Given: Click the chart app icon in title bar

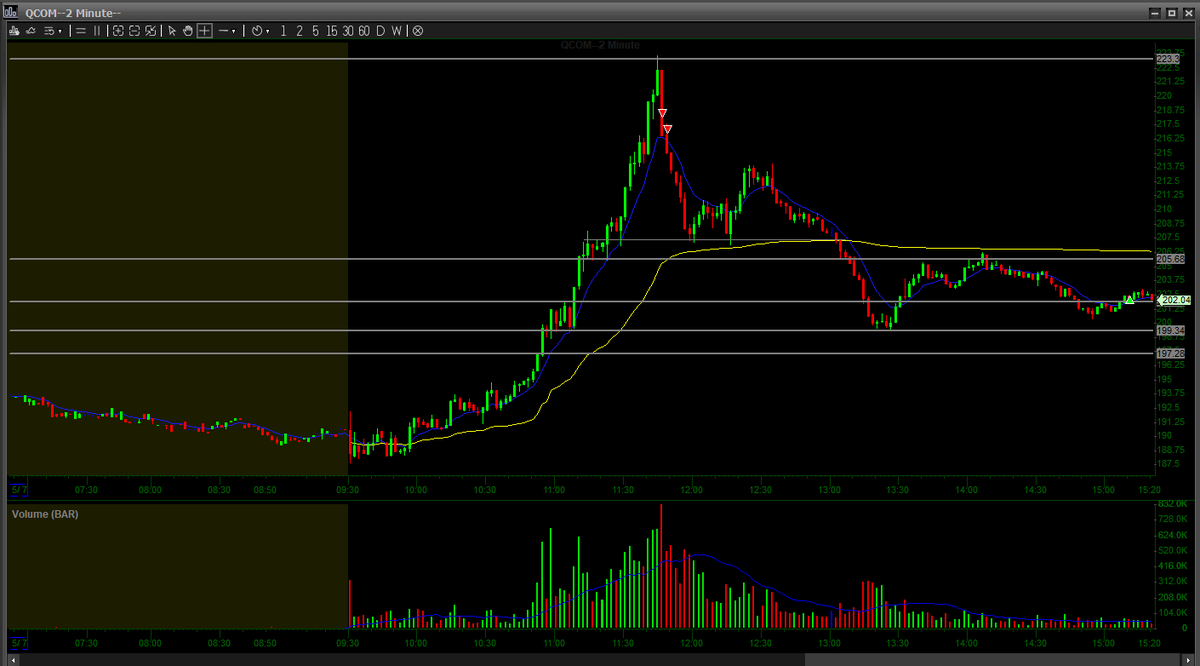Looking at the screenshot, I should (x=12, y=11).
